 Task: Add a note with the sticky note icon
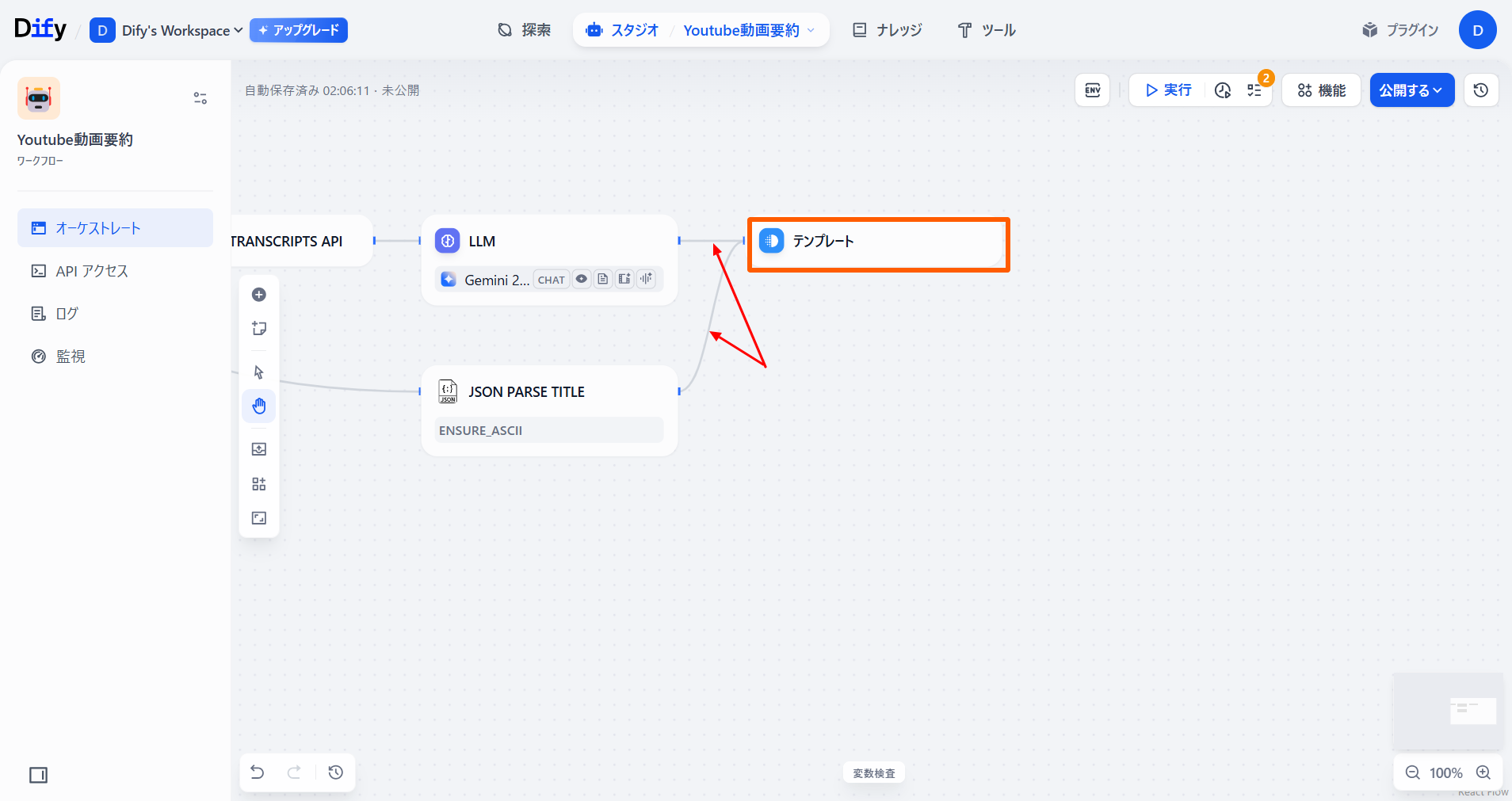[x=259, y=329]
